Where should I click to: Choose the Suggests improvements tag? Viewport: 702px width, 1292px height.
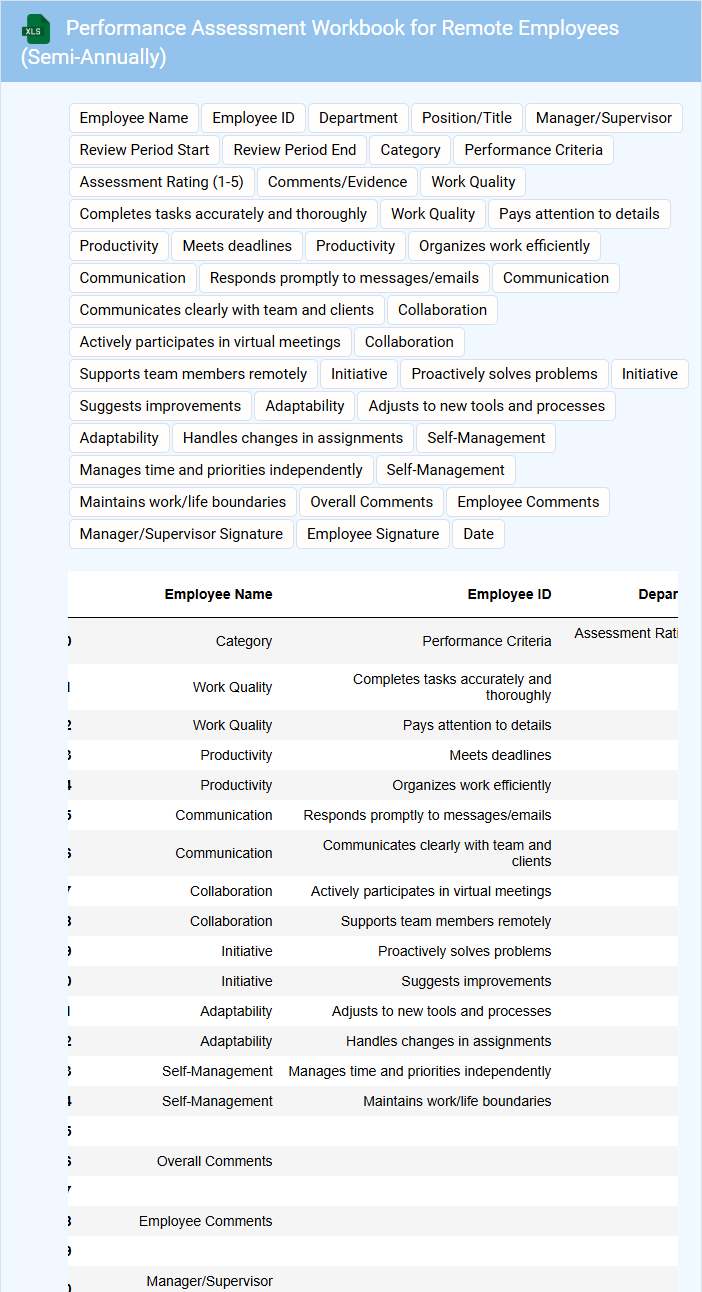click(x=160, y=406)
